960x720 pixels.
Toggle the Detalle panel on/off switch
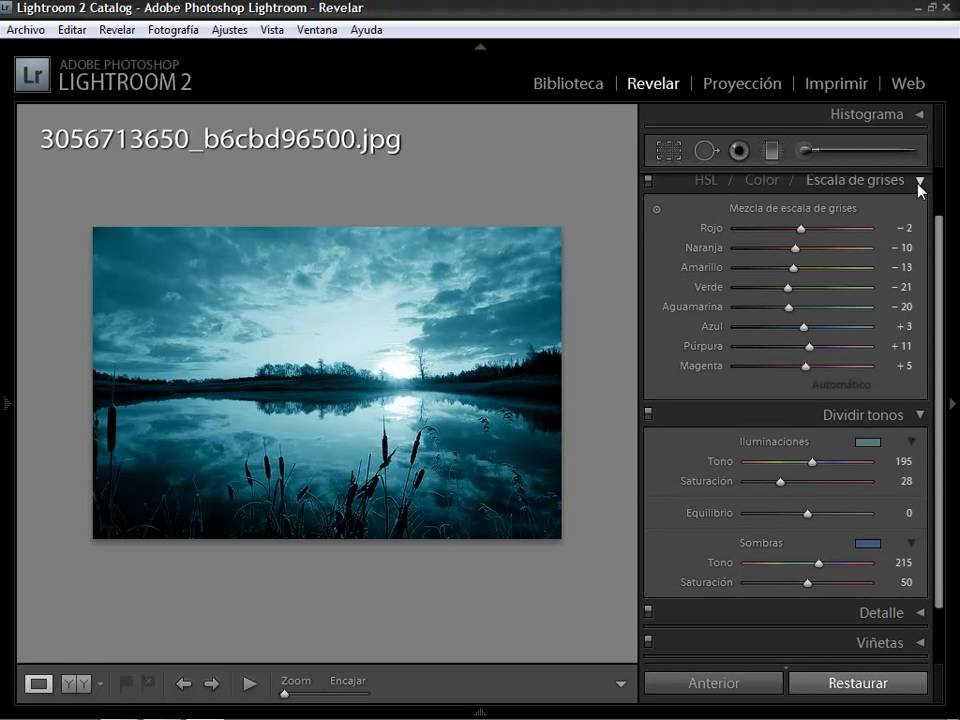[648, 613]
